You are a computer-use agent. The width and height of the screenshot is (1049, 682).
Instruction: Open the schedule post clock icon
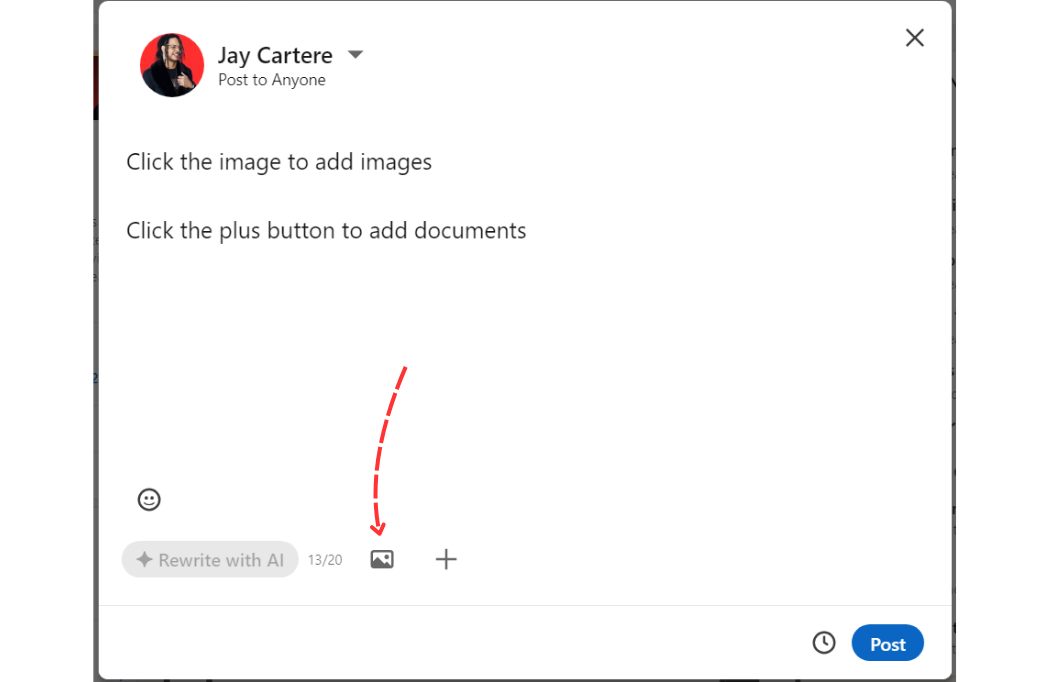click(x=824, y=643)
